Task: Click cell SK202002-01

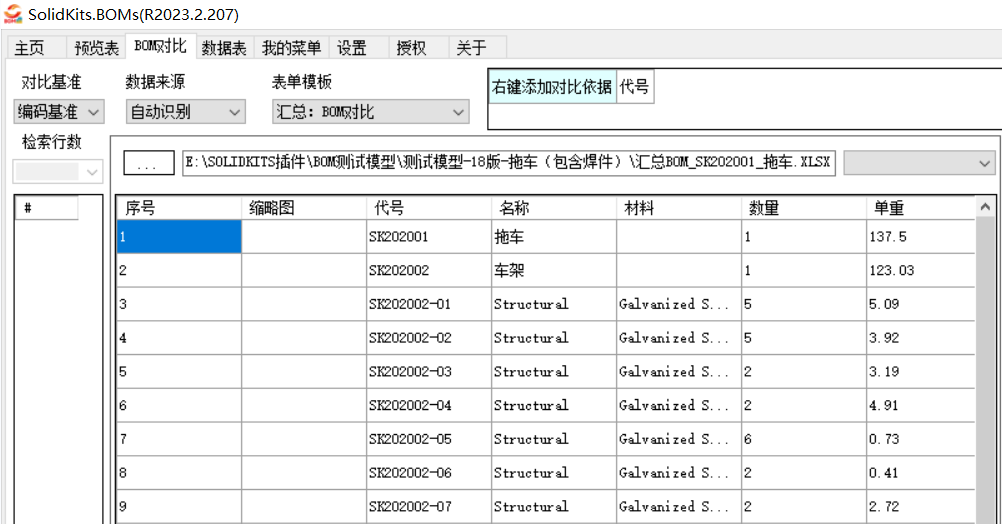Action: 429,304
